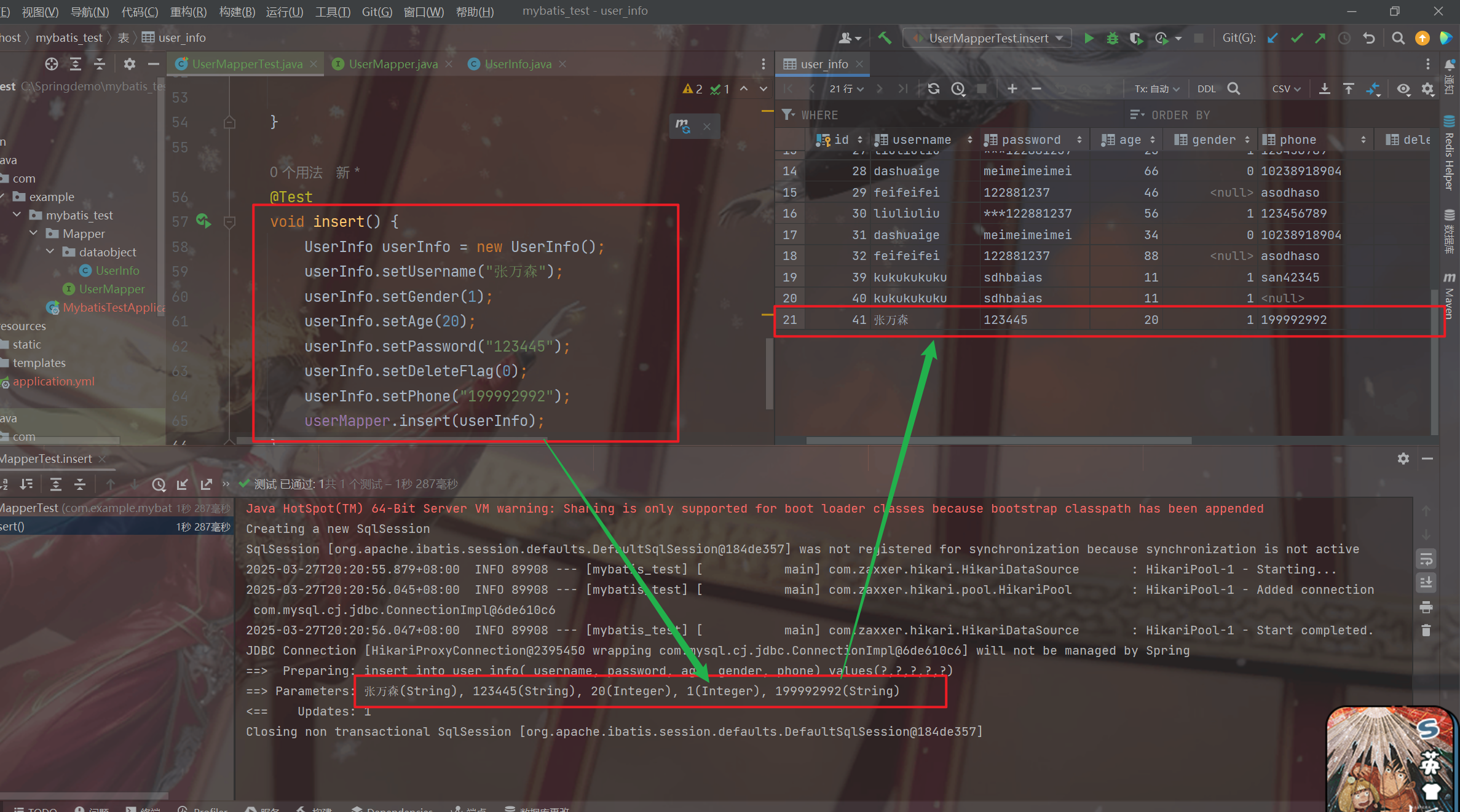This screenshot has width=1460, height=812.
Task: Toggle the table view eye icon
Action: pos(1403,89)
